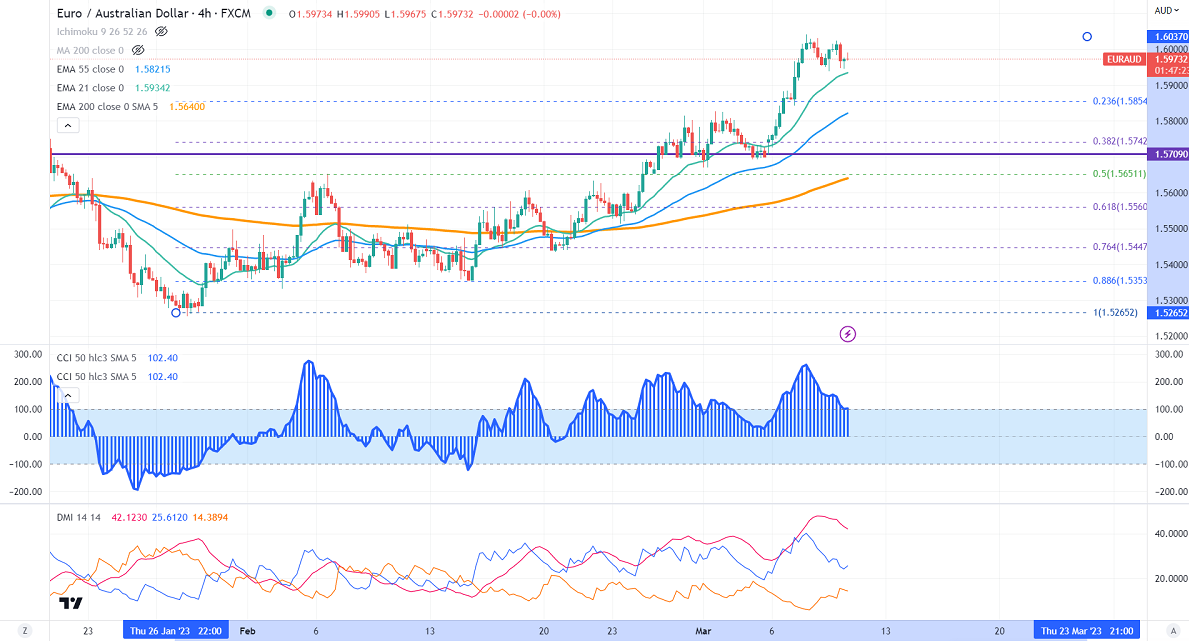Click the Z timezone button at bottom left
The image size is (1189, 641).
point(26,631)
